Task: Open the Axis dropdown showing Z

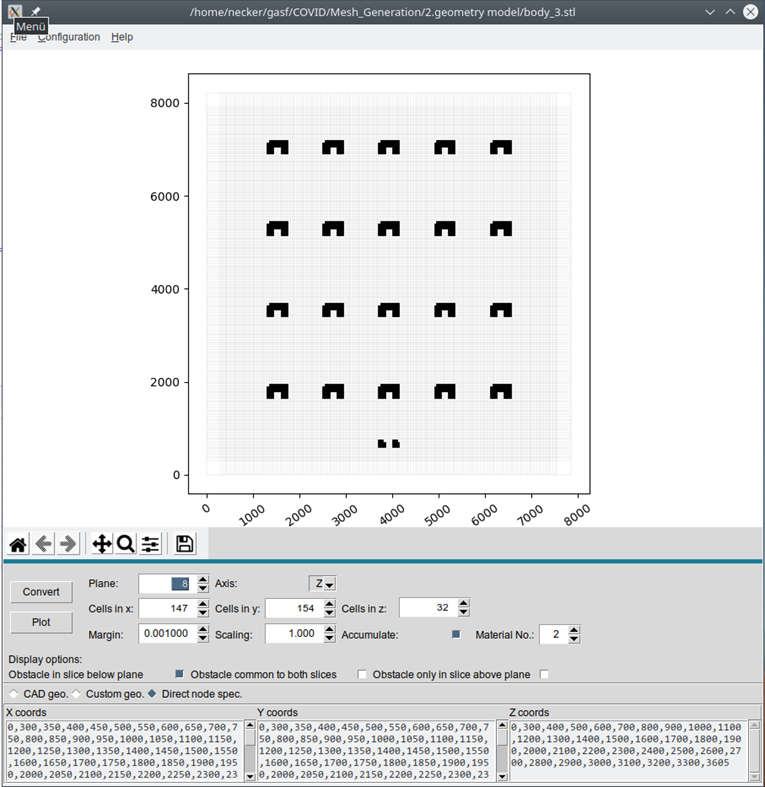Action: tap(322, 584)
